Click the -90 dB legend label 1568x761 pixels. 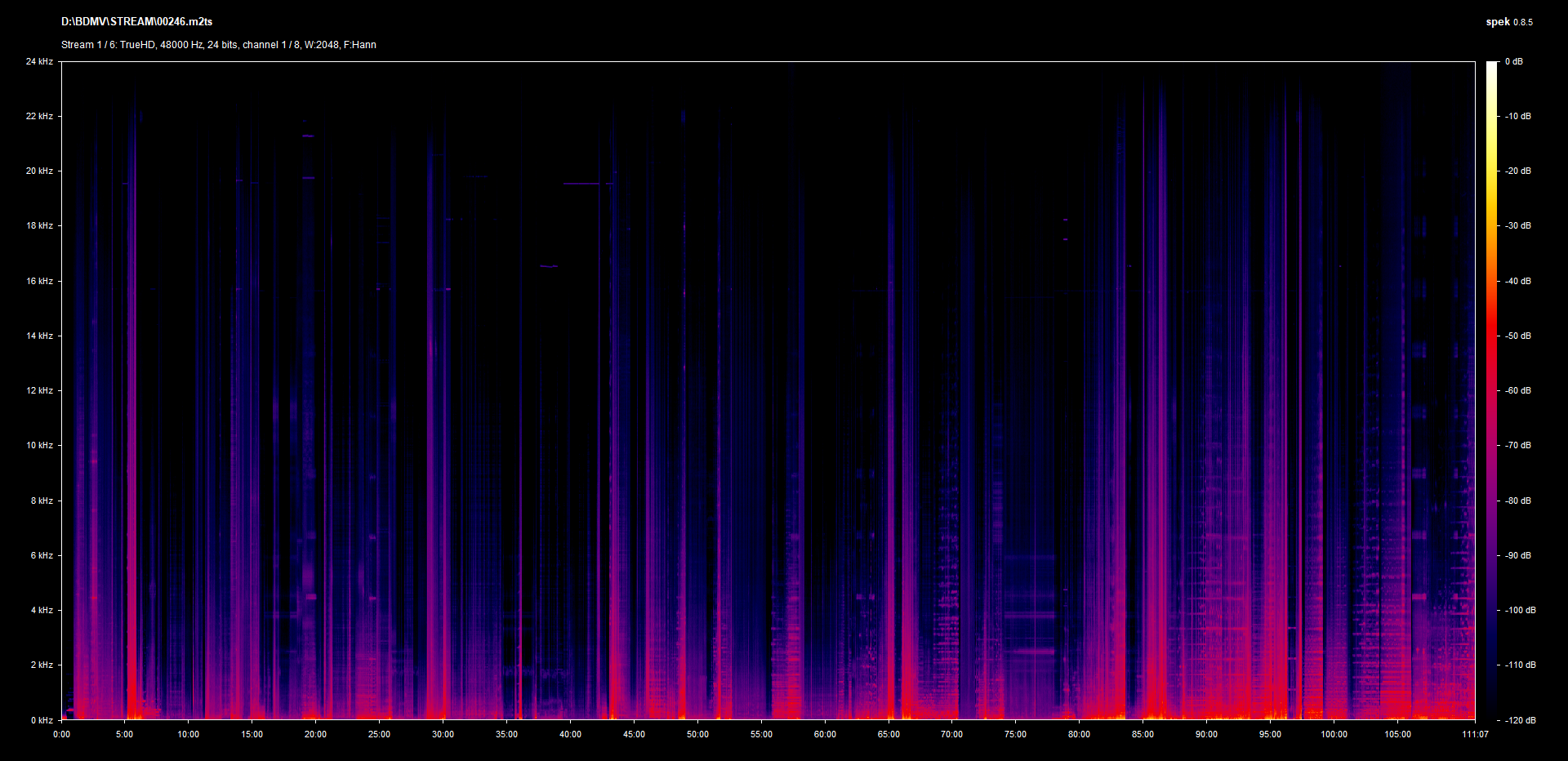coord(1517,555)
